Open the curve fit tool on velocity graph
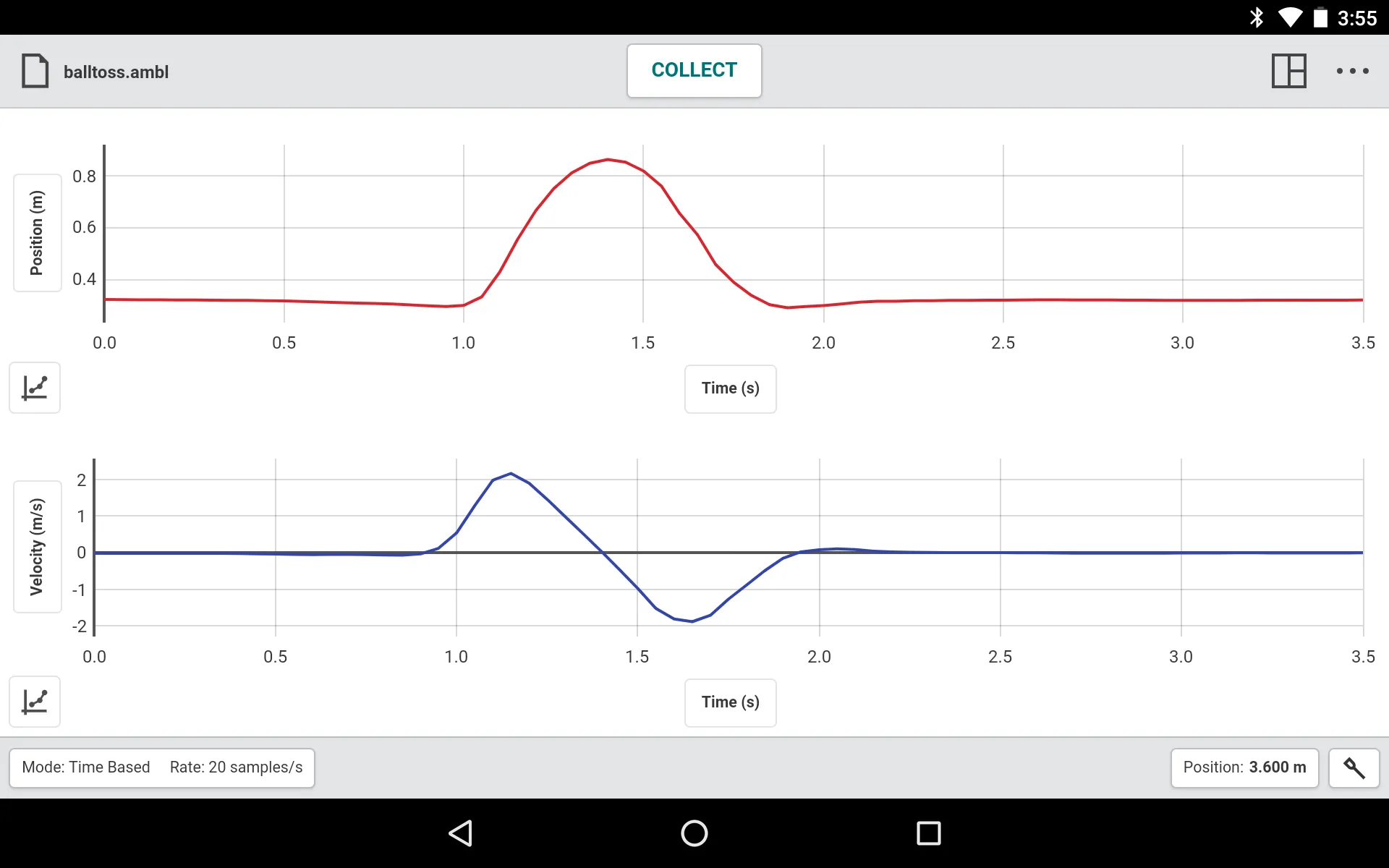Viewport: 1389px width, 868px height. coord(33,701)
